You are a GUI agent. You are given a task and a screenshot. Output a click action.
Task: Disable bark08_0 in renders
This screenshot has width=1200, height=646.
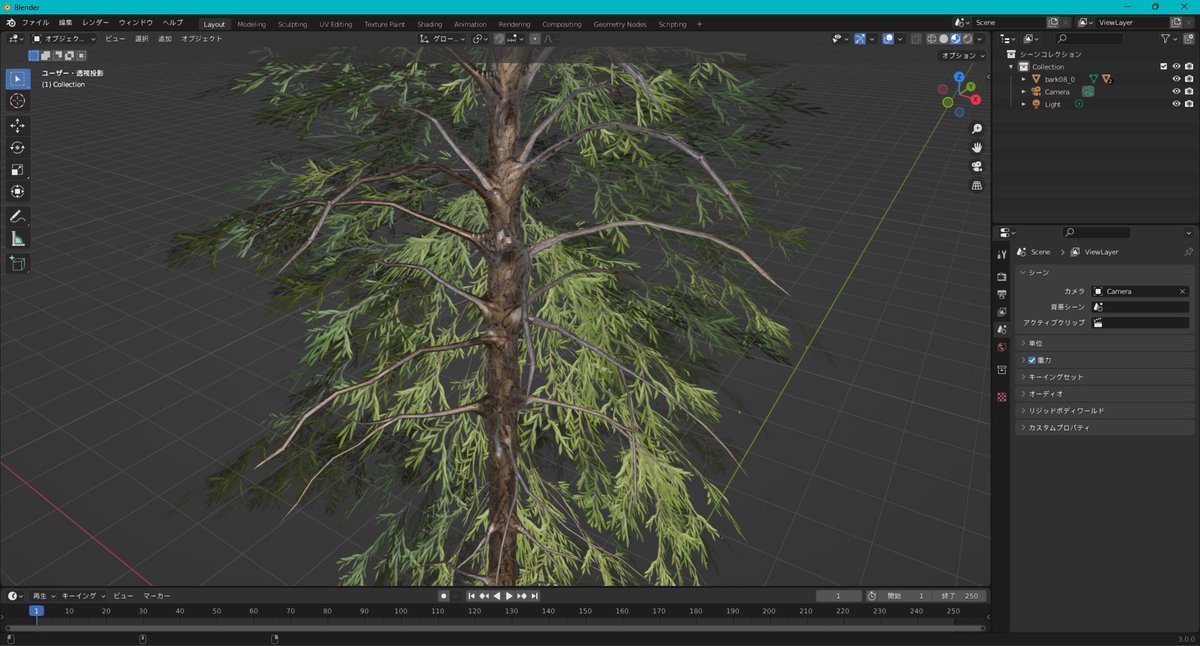pos(1189,79)
